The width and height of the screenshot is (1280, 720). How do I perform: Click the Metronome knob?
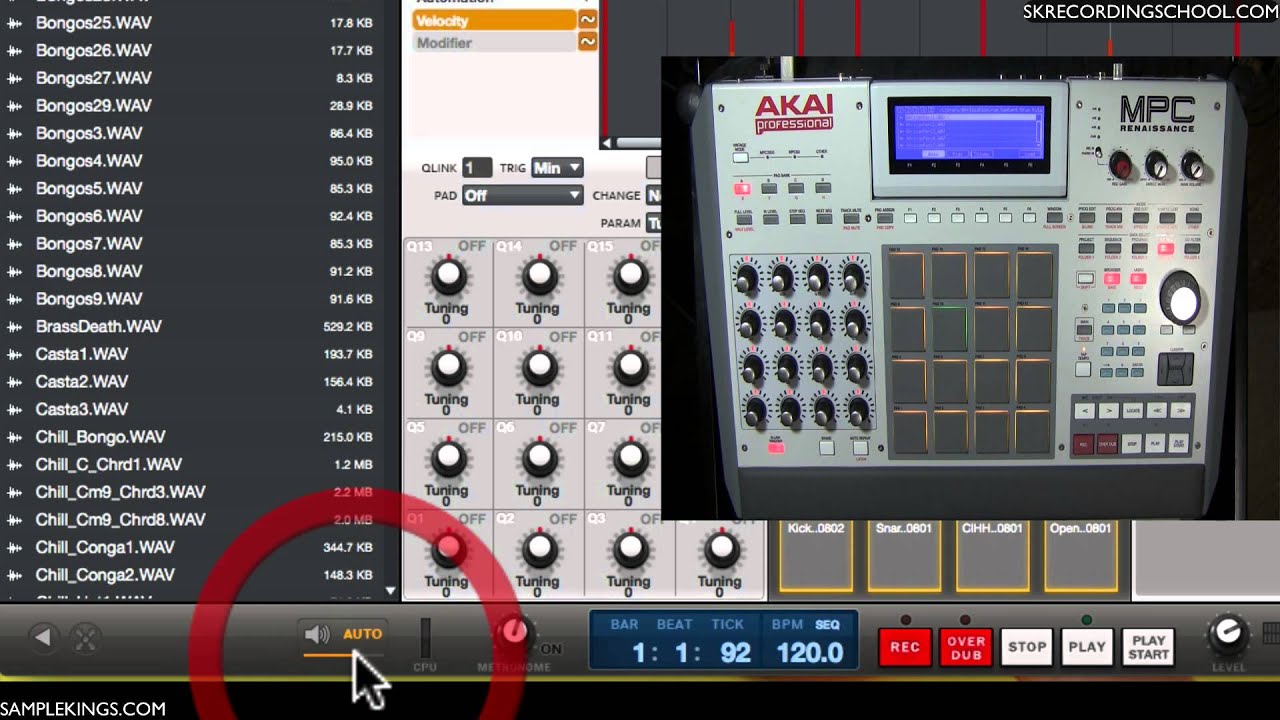point(514,632)
